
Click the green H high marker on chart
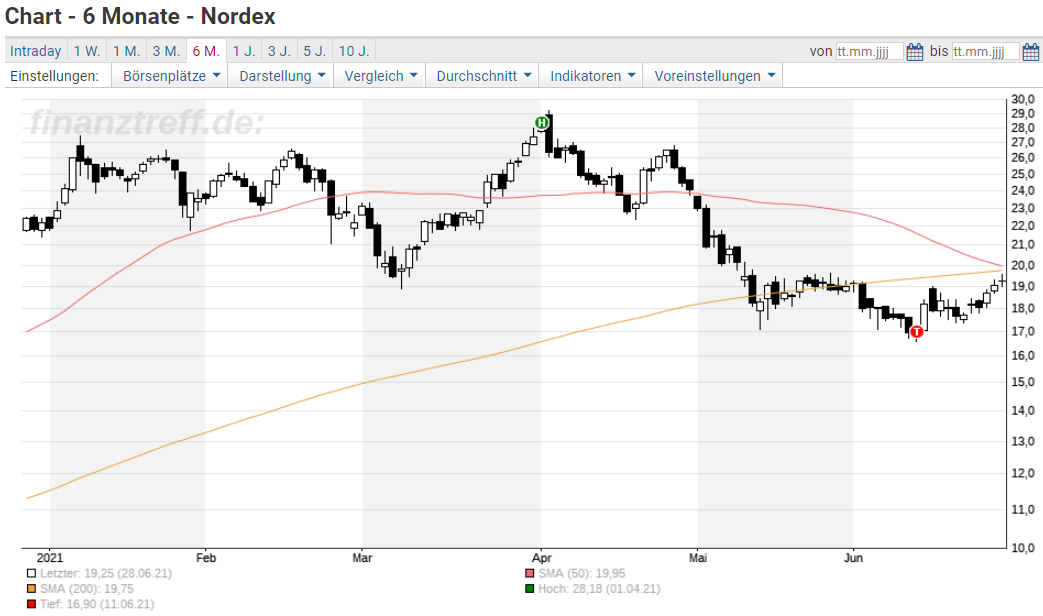541,122
